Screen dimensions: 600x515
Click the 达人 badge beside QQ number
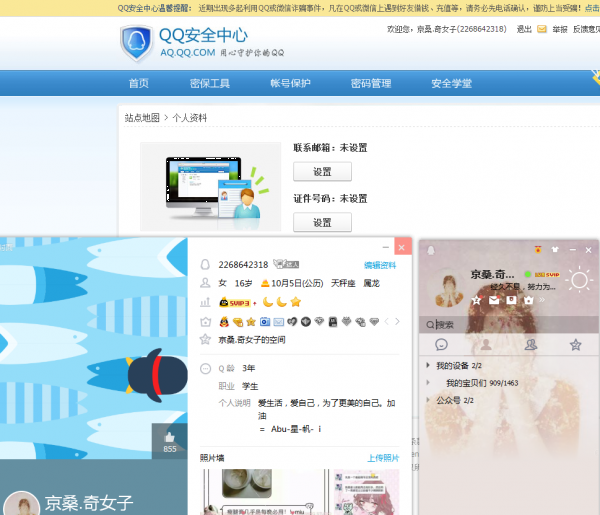coord(286,264)
